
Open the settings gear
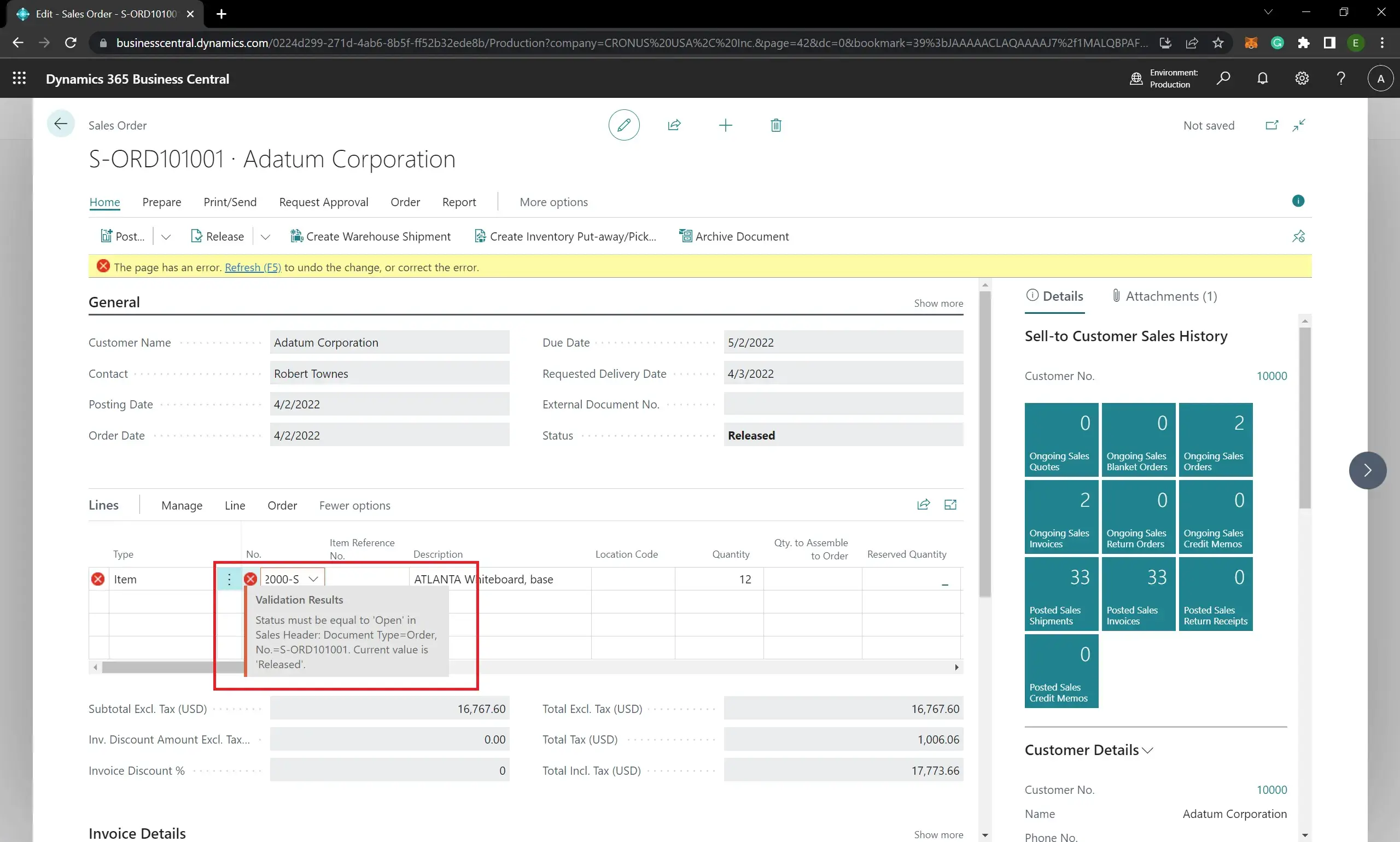pos(1301,78)
